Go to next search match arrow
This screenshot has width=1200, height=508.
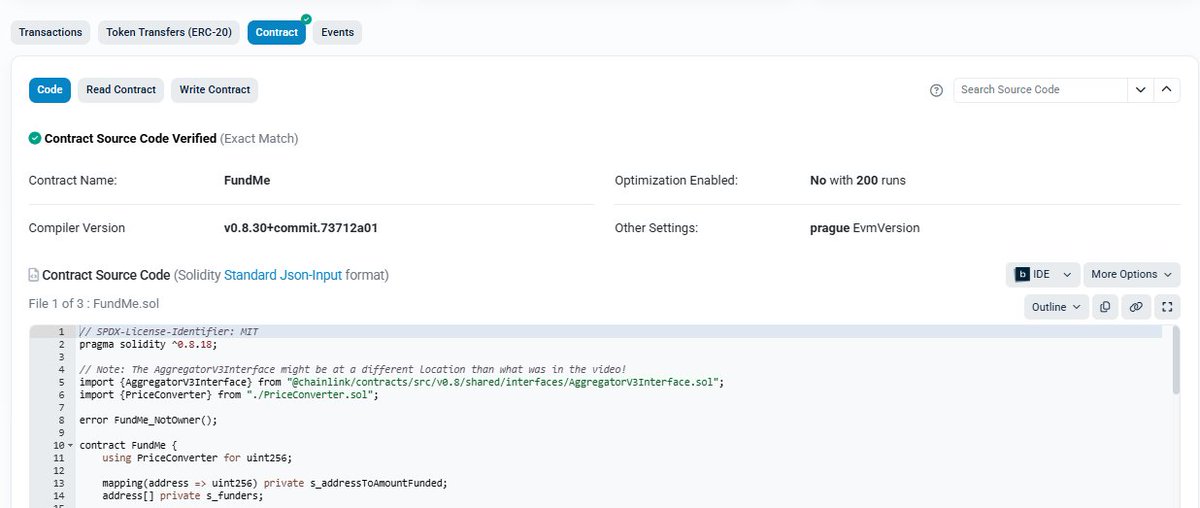(x=1141, y=90)
